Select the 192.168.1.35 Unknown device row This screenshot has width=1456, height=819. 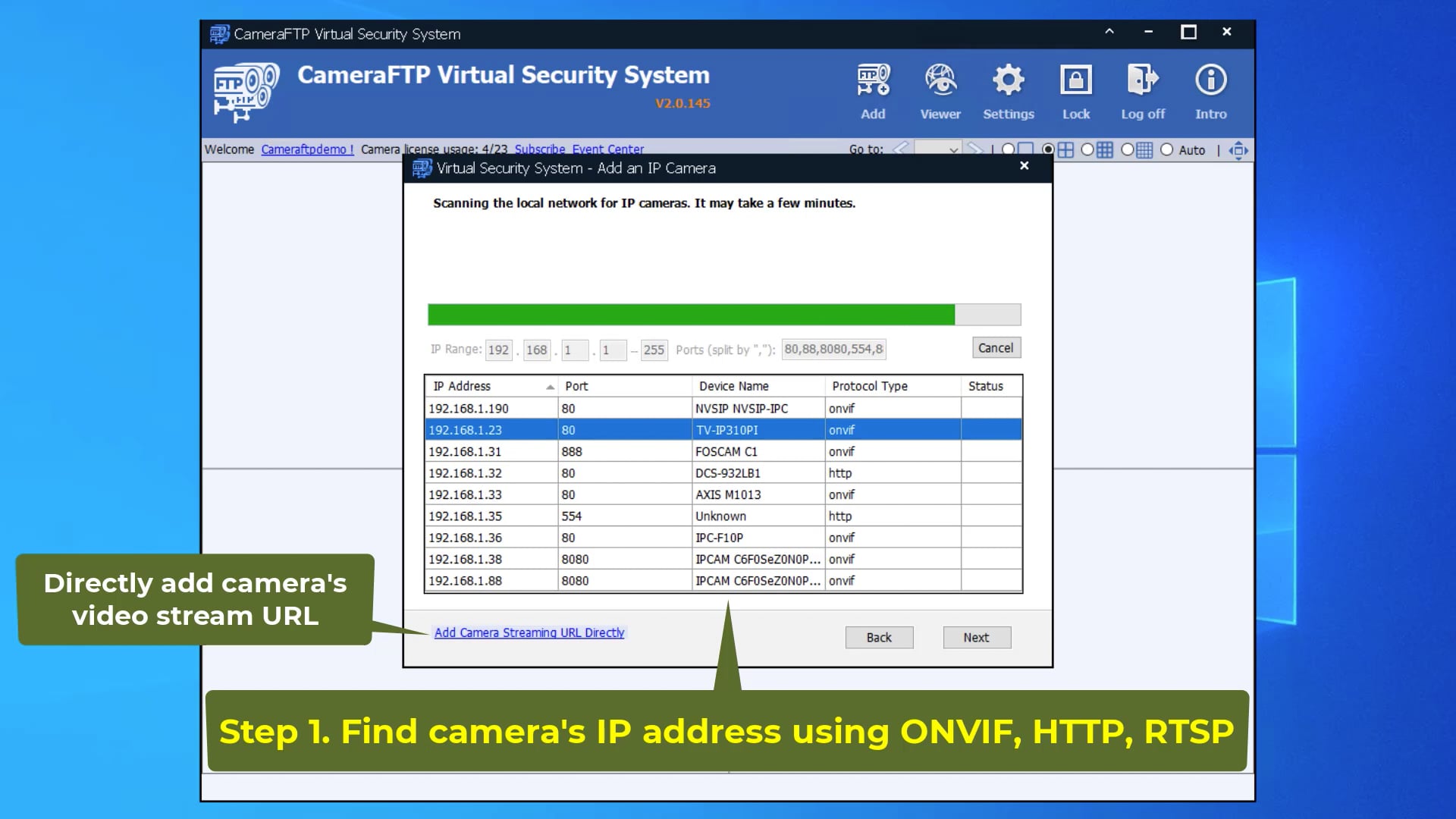click(x=723, y=516)
